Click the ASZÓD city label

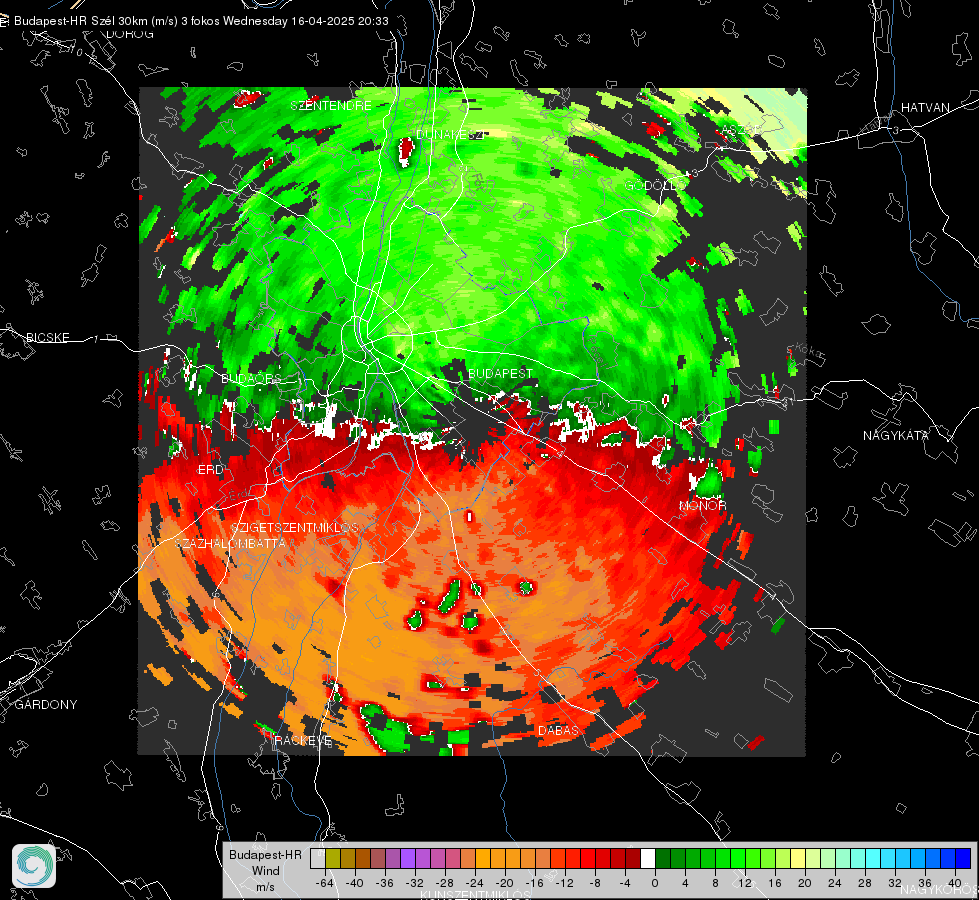pos(740,131)
